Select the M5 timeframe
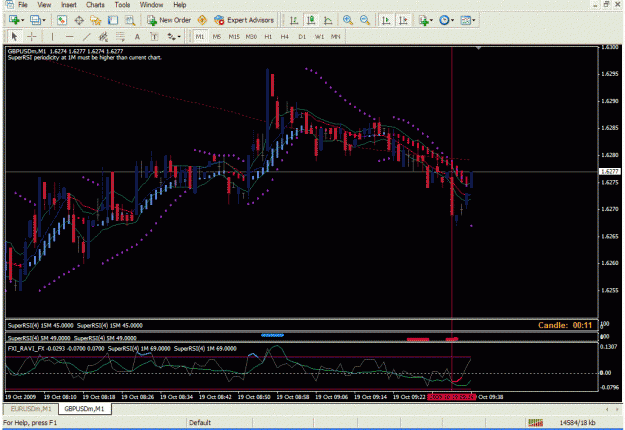This screenshot has width=625, height=430. pyautogui.click(x=217, y=37)
